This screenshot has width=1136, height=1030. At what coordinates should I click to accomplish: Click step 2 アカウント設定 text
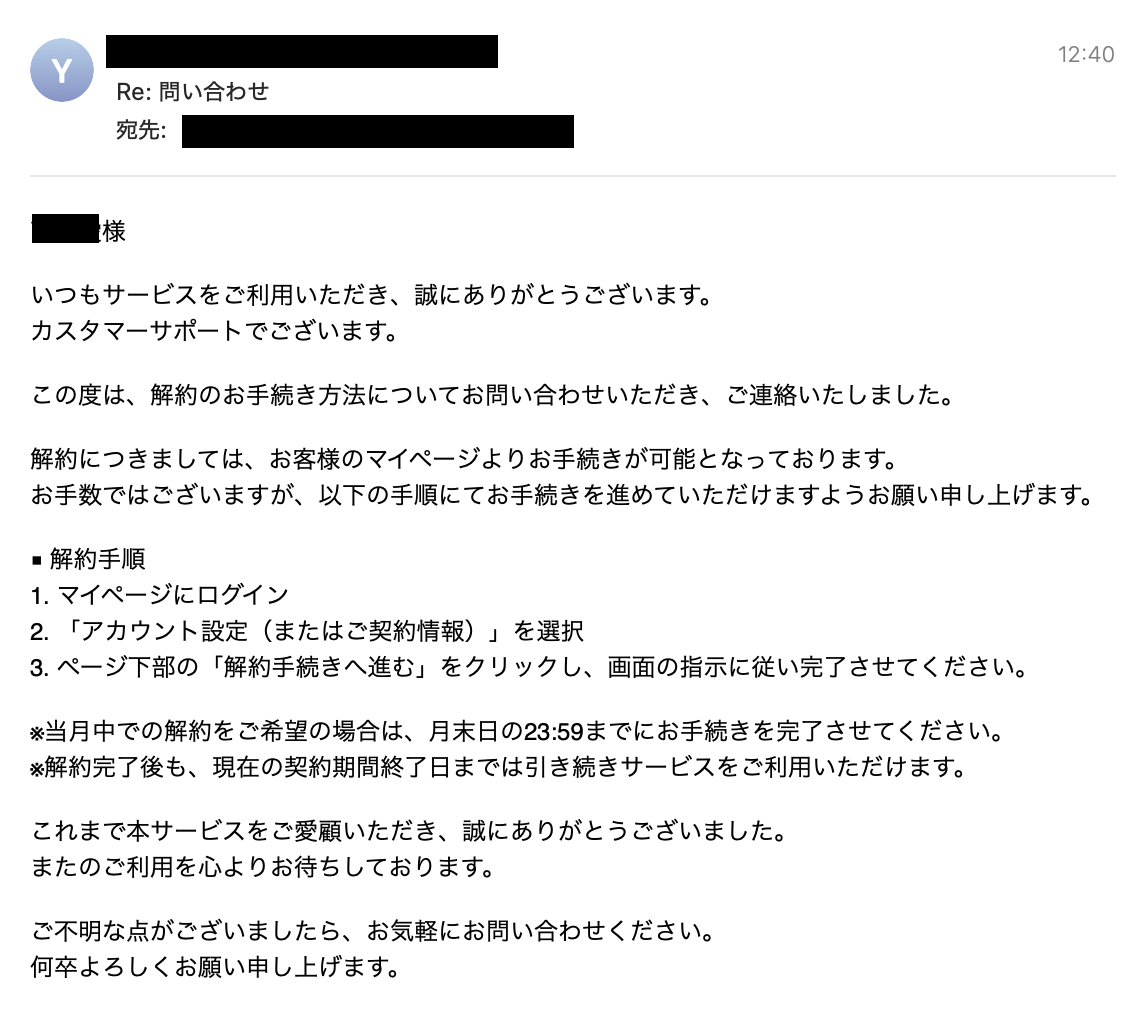pyautogui.click(x=307, y=631)
